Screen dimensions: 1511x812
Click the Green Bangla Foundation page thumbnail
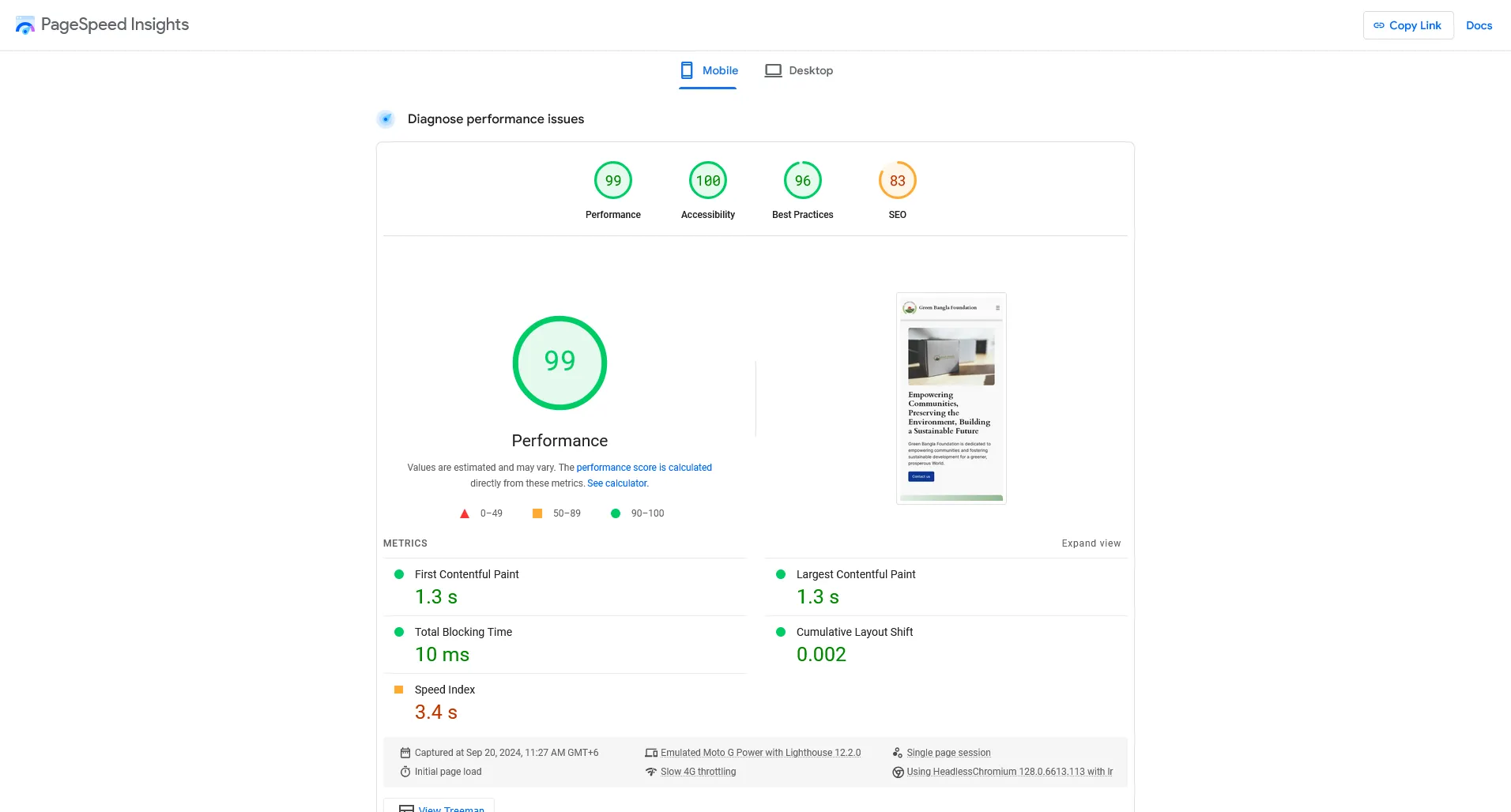(x=951, y=398)
